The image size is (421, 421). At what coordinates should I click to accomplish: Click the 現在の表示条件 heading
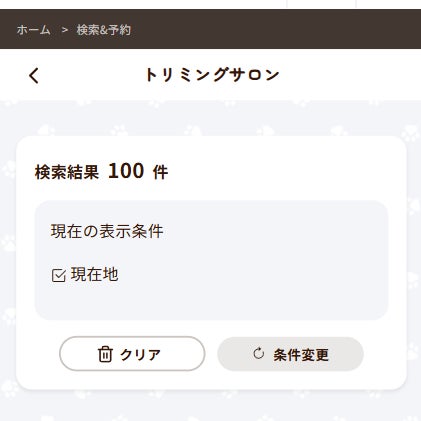107,231
